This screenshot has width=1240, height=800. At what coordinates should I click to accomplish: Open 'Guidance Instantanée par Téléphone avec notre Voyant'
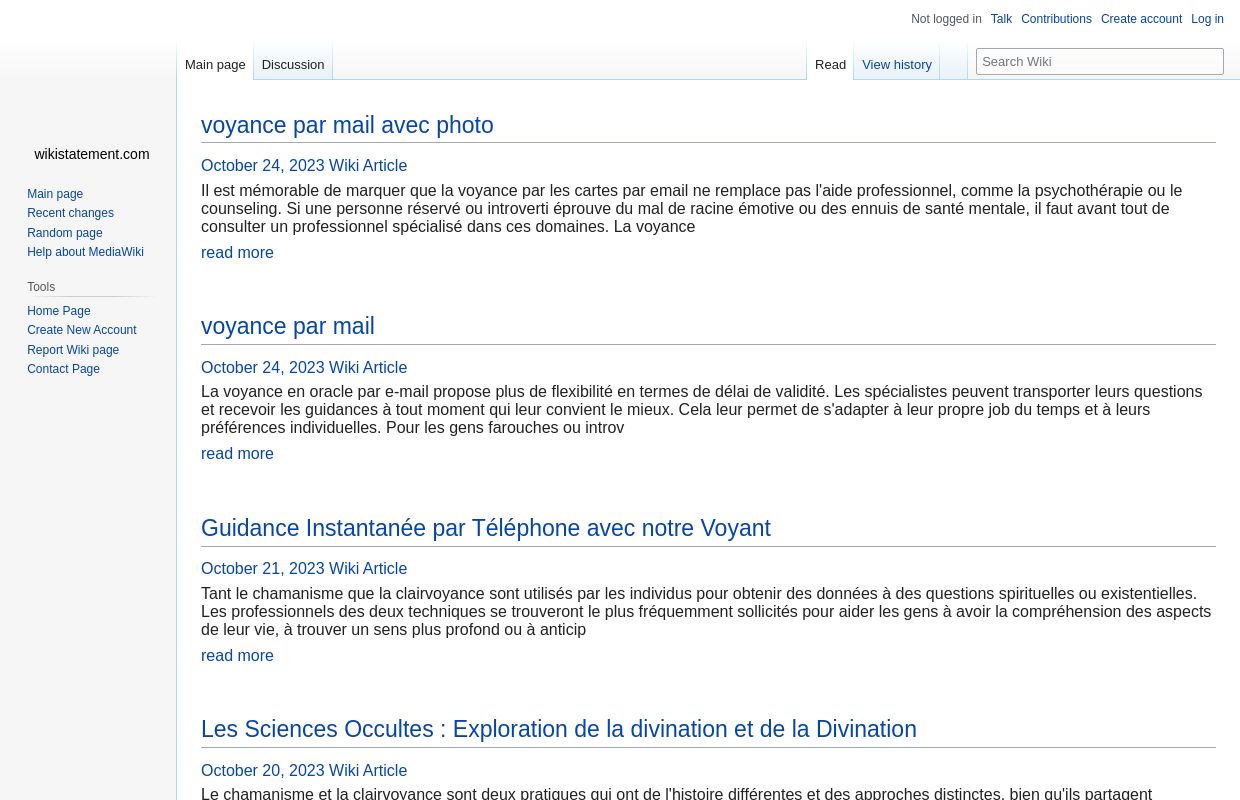click(486, 528)
